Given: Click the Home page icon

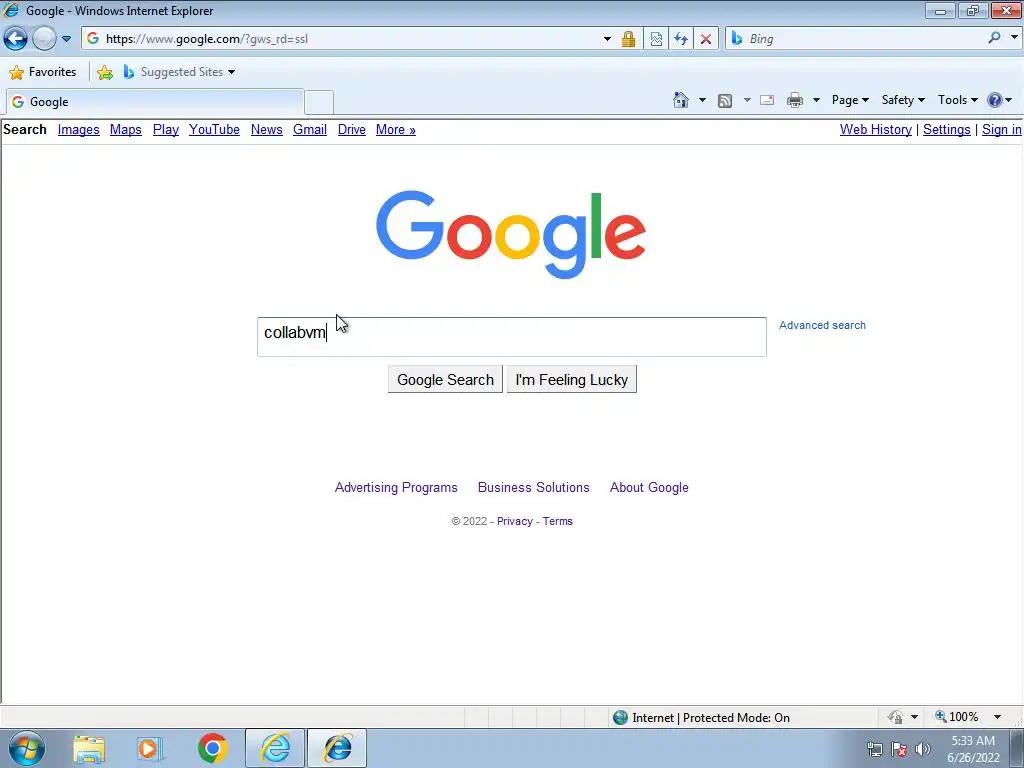Looking at the screenshot, I should [681, 100].
